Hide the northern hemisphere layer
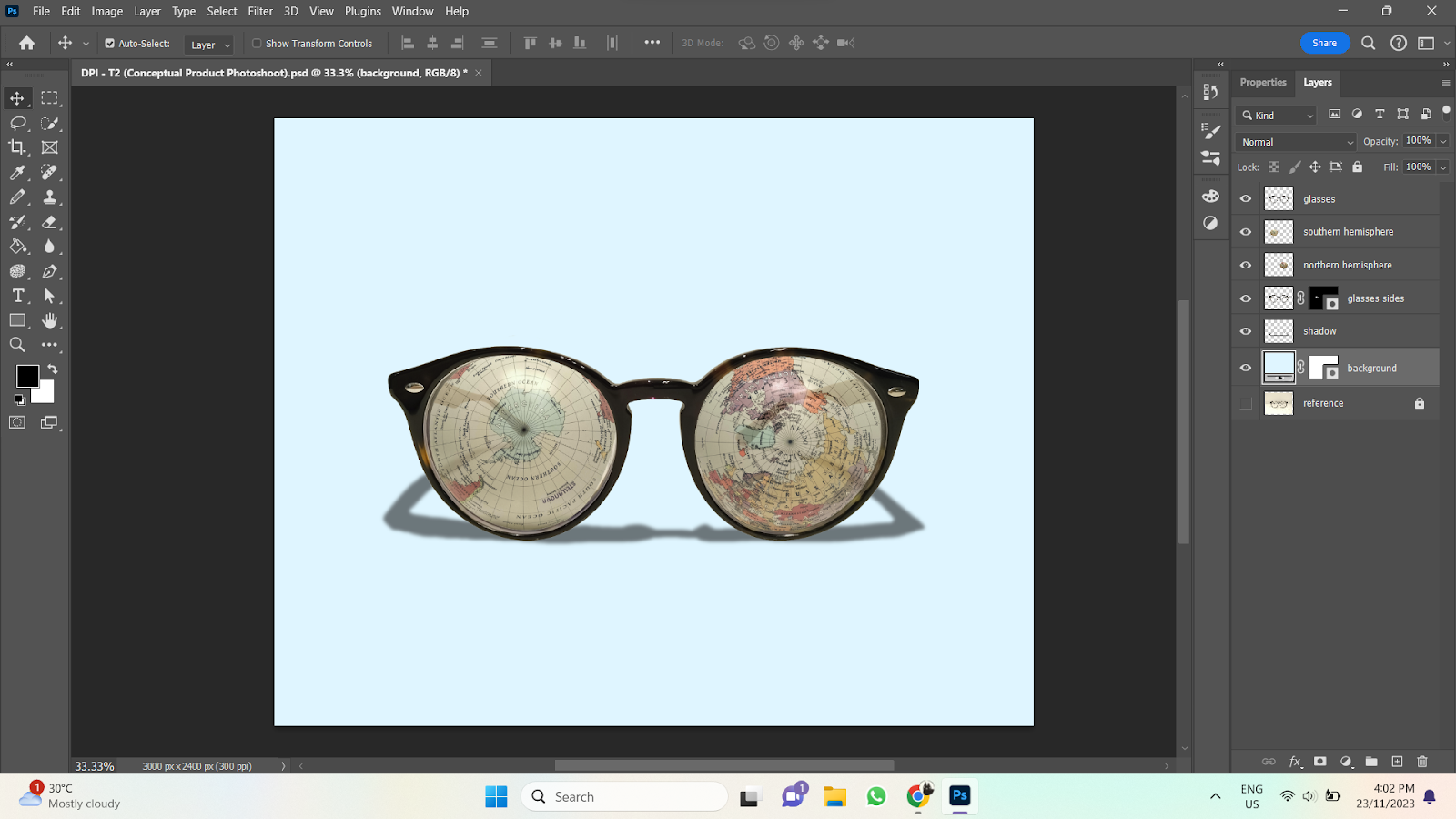The height and width of the screenshot is (819, 1456). [1246, 266]
